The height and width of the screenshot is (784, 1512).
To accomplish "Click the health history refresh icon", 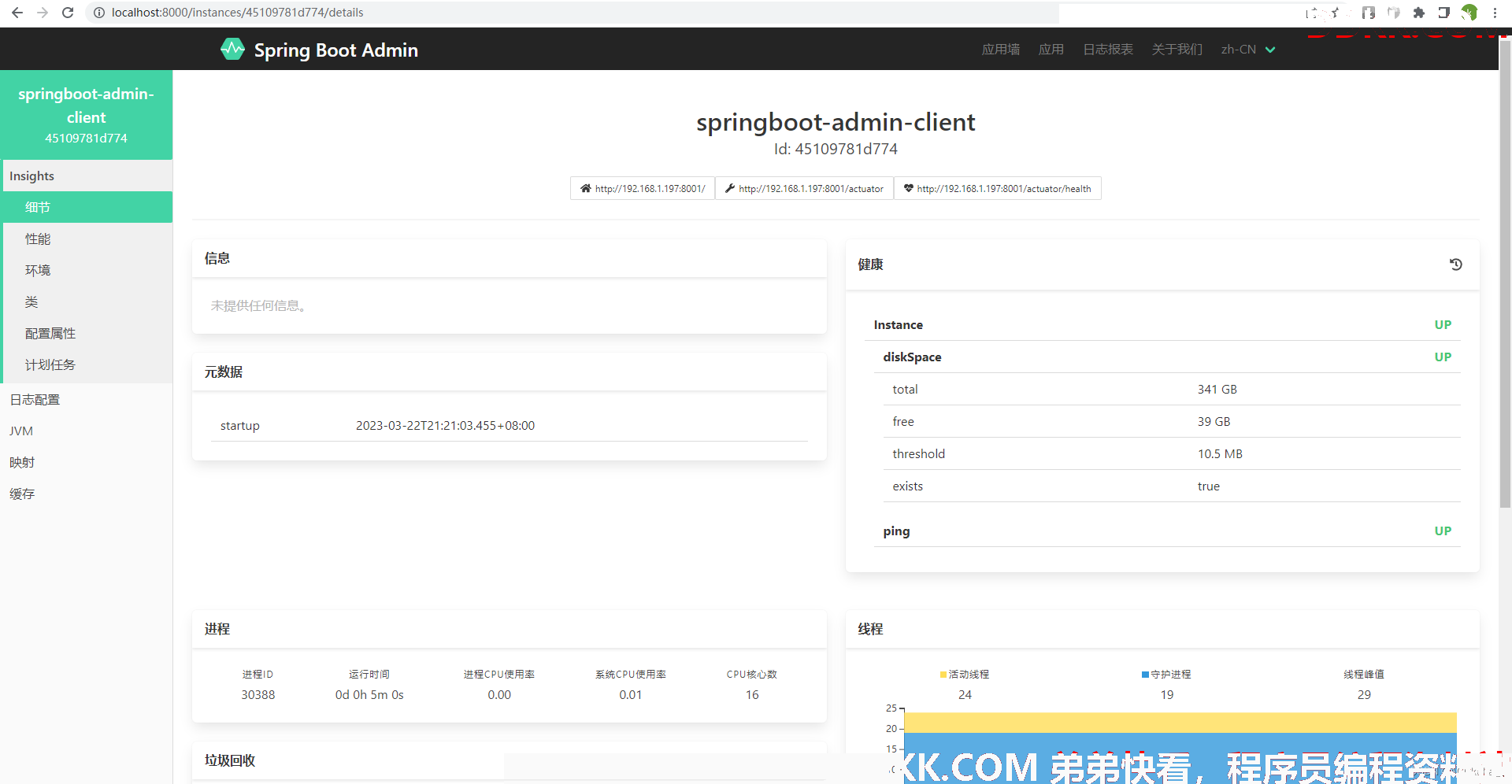I will tap(1456, 264).
